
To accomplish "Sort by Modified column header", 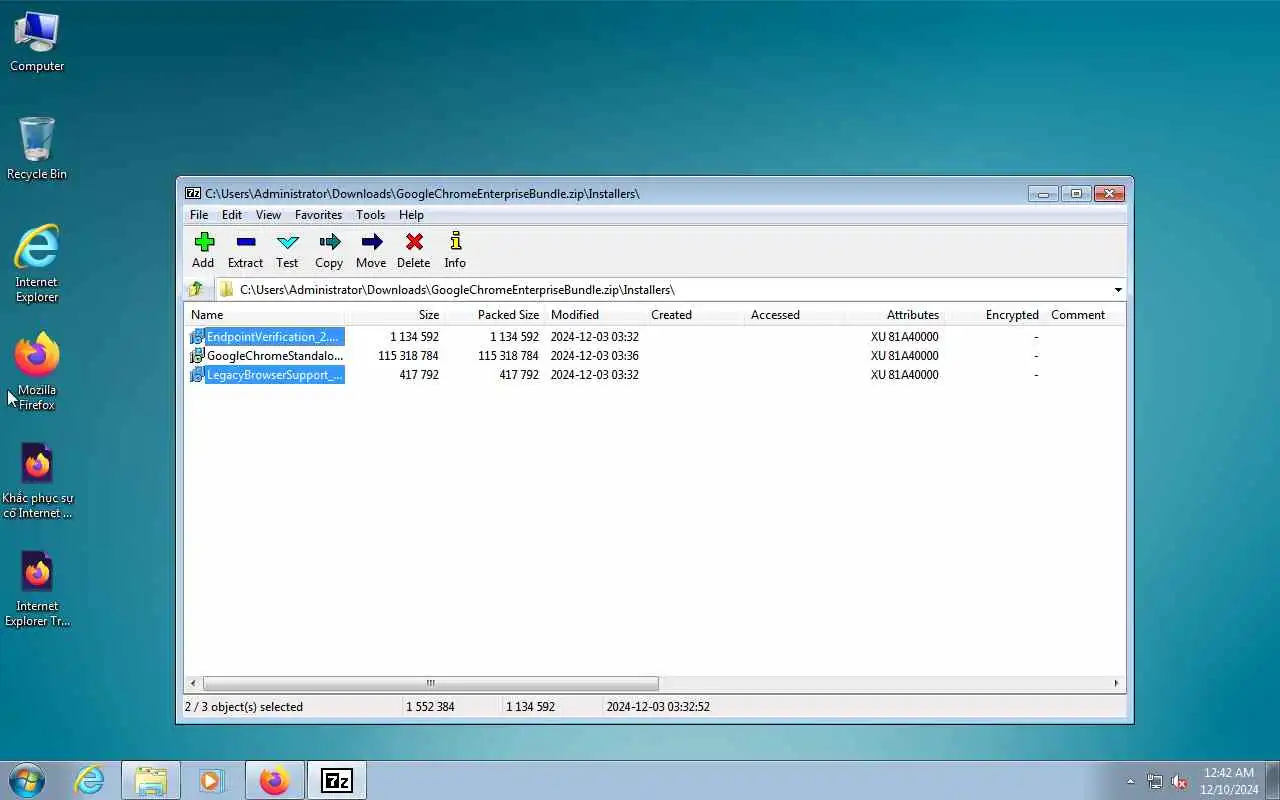I will (x=595, y=315).
